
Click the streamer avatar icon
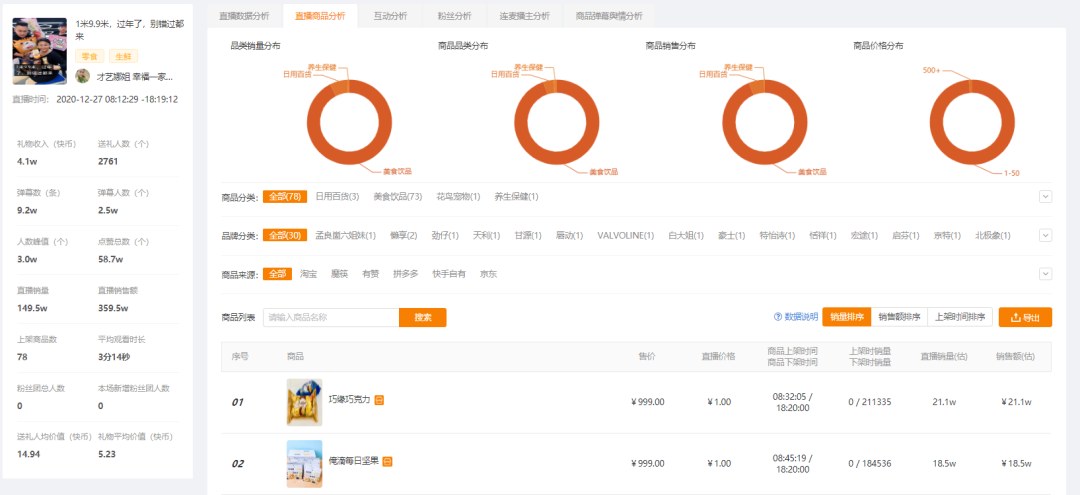click(x=82, y=76)
